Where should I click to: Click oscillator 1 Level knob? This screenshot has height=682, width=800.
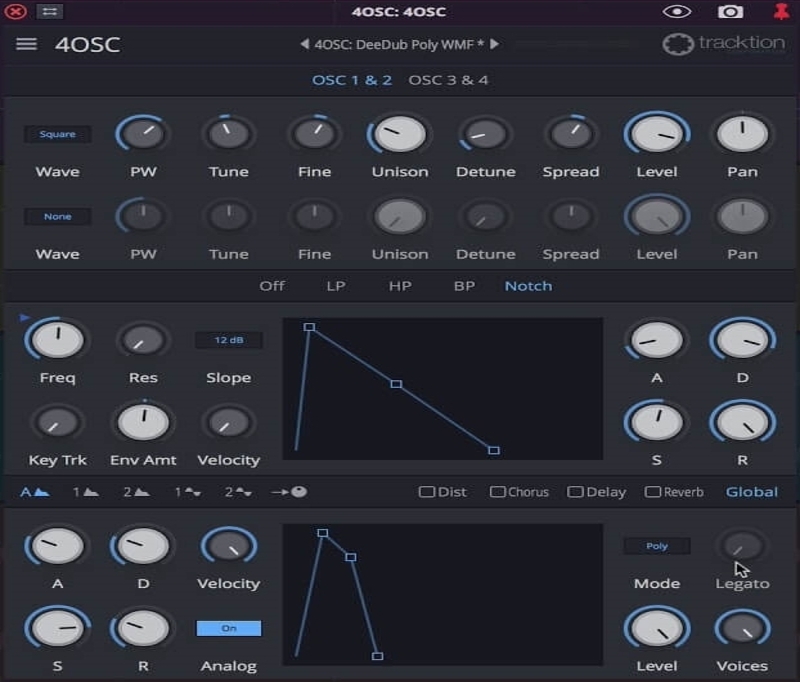[x=657, y=134]
